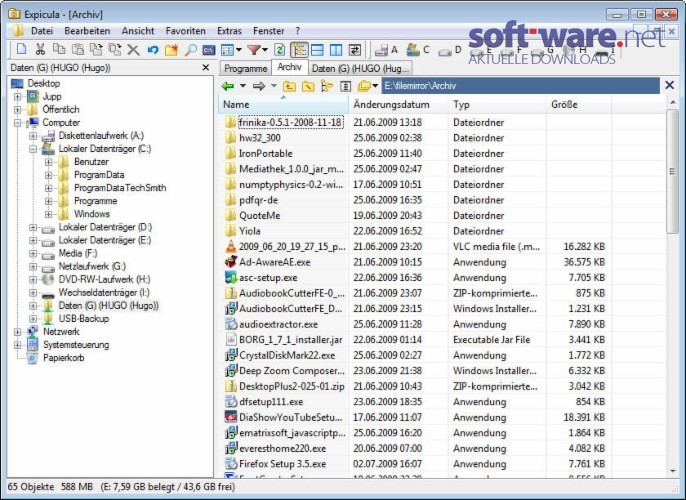The width and height of the screenshot is (686, 500).
Task: Select the IronPortable folder
Action: [x=266, y=154]
